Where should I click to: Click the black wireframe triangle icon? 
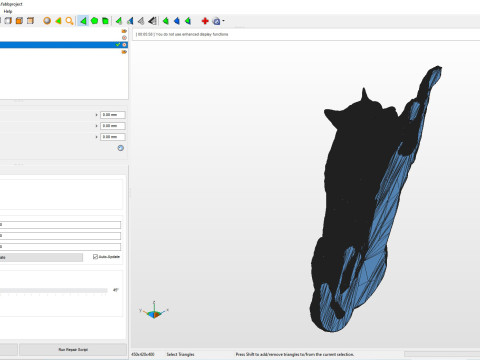click(152, 21)
